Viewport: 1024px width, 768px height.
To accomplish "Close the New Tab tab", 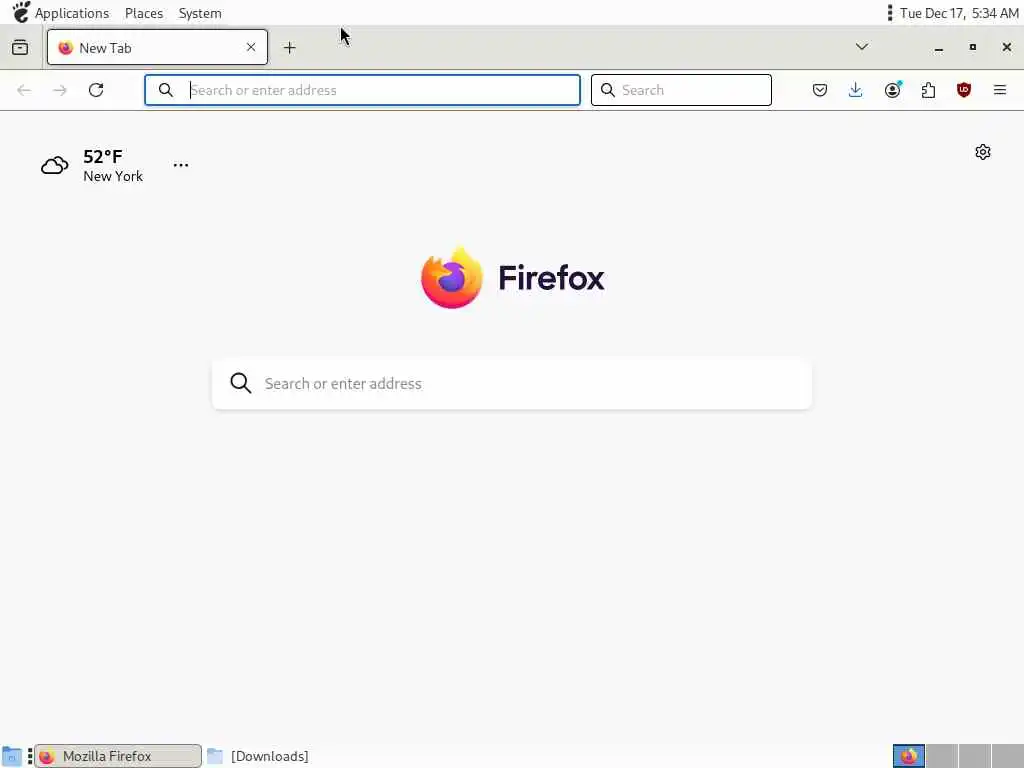I will (251, 47).
